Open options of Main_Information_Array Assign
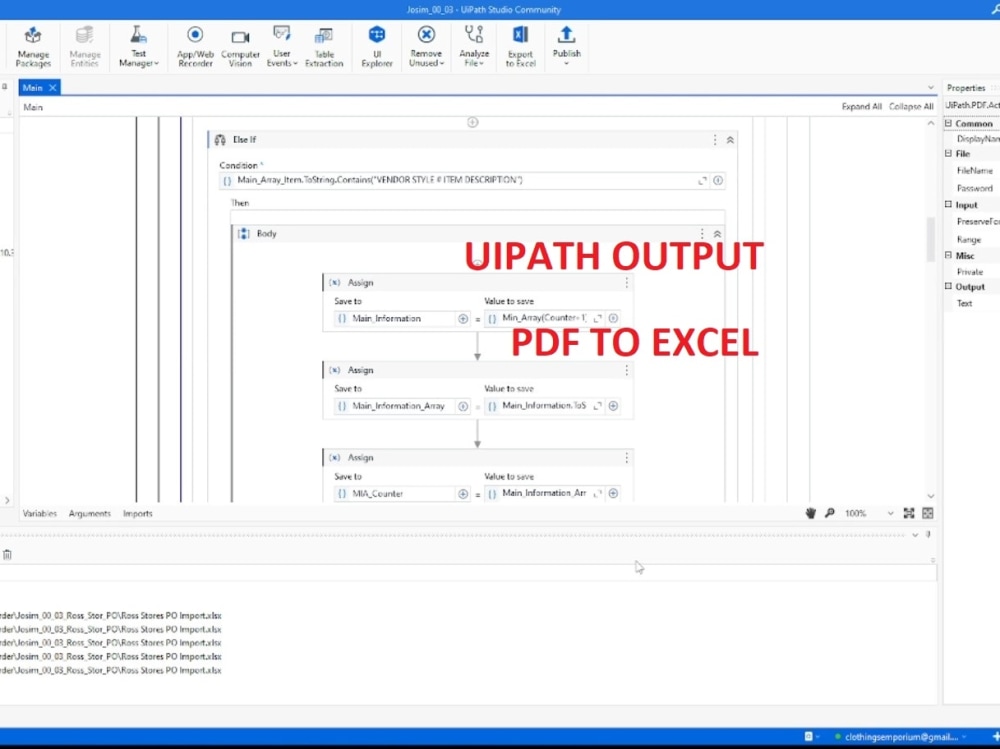This screenshot has height=749, width=1000. click(x=626, y=370)
